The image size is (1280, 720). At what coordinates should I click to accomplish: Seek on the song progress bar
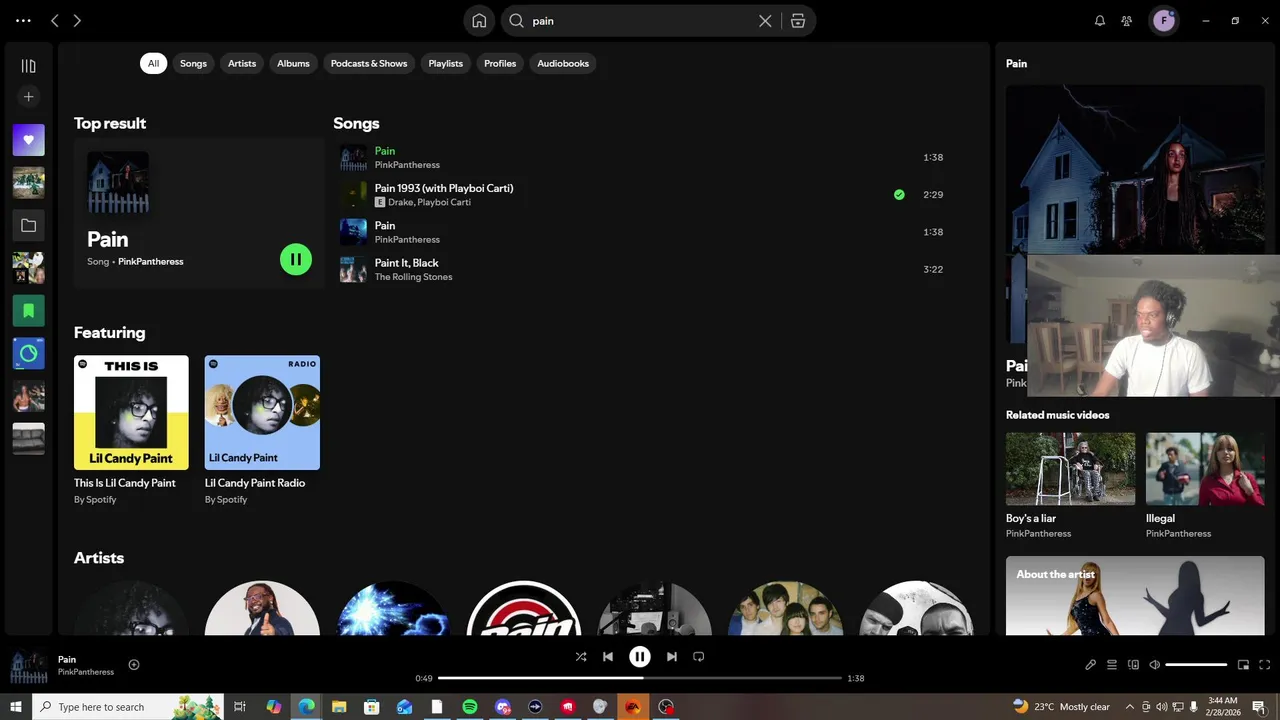click(x=640, y=678)
